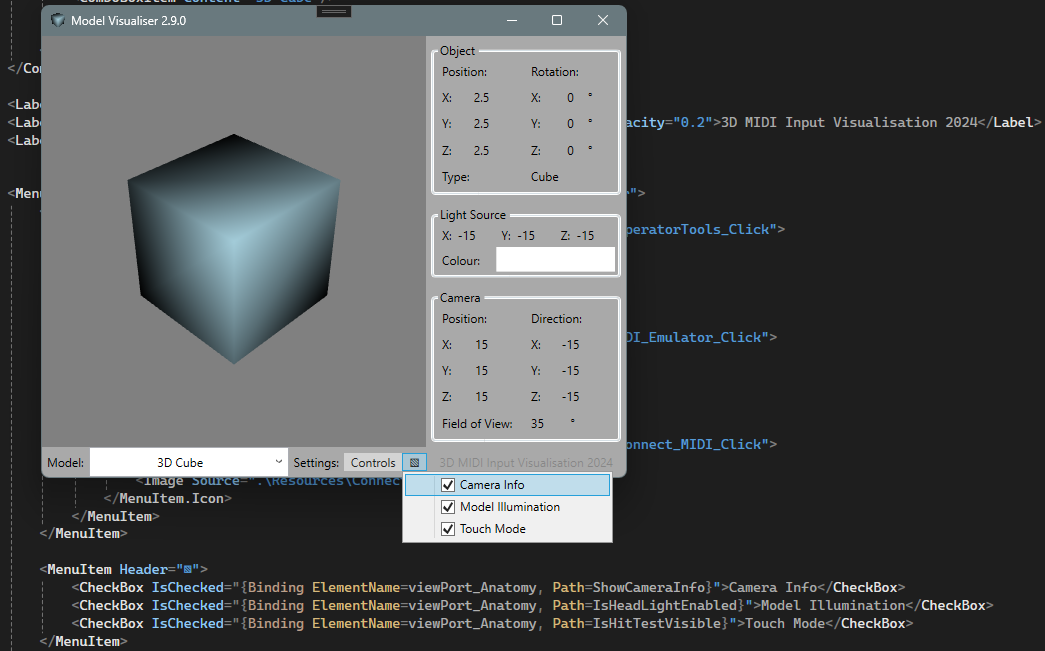Screen dimensions: 1045x651
Task: Toggle Touch Mode off
Action: [447, 528]
